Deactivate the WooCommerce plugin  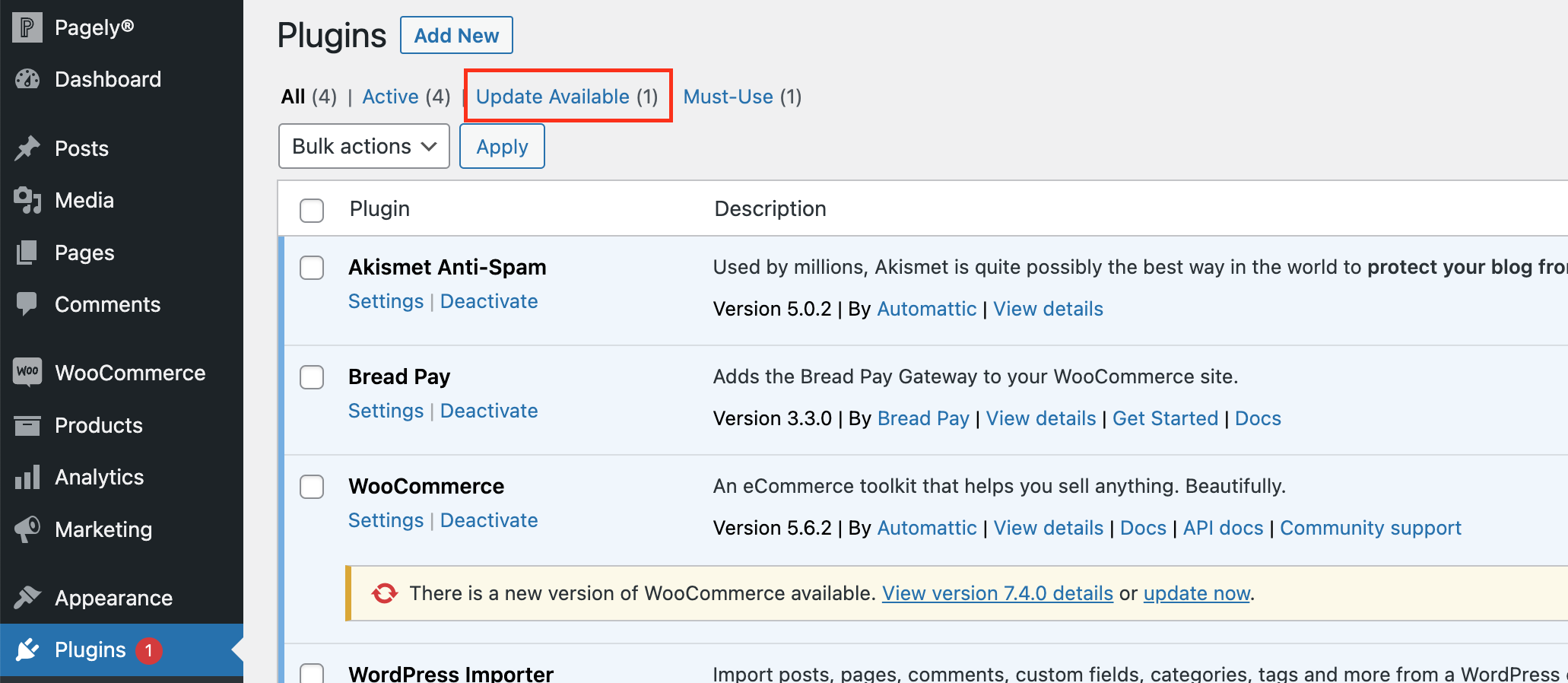pos(489,520)
